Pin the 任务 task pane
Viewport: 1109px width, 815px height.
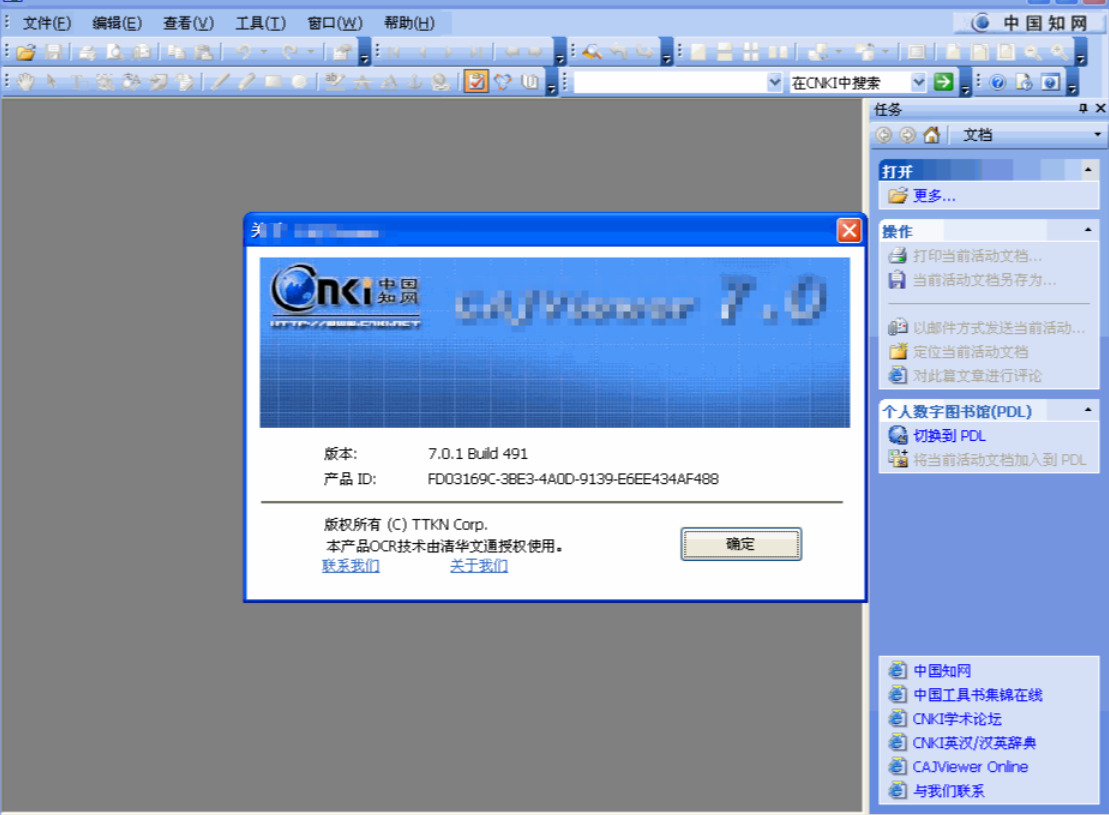[x=1083, y=108]
